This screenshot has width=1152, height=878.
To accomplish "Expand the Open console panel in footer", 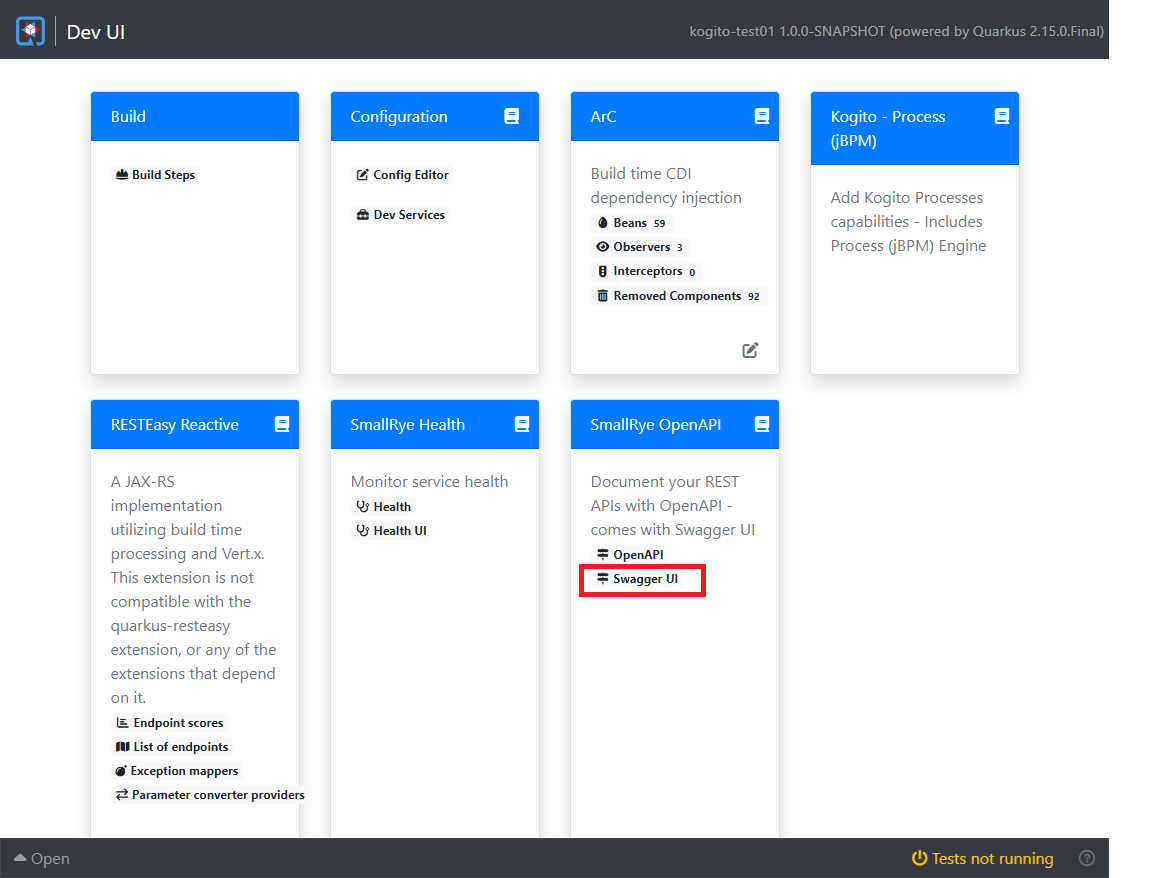I will 42,858.
